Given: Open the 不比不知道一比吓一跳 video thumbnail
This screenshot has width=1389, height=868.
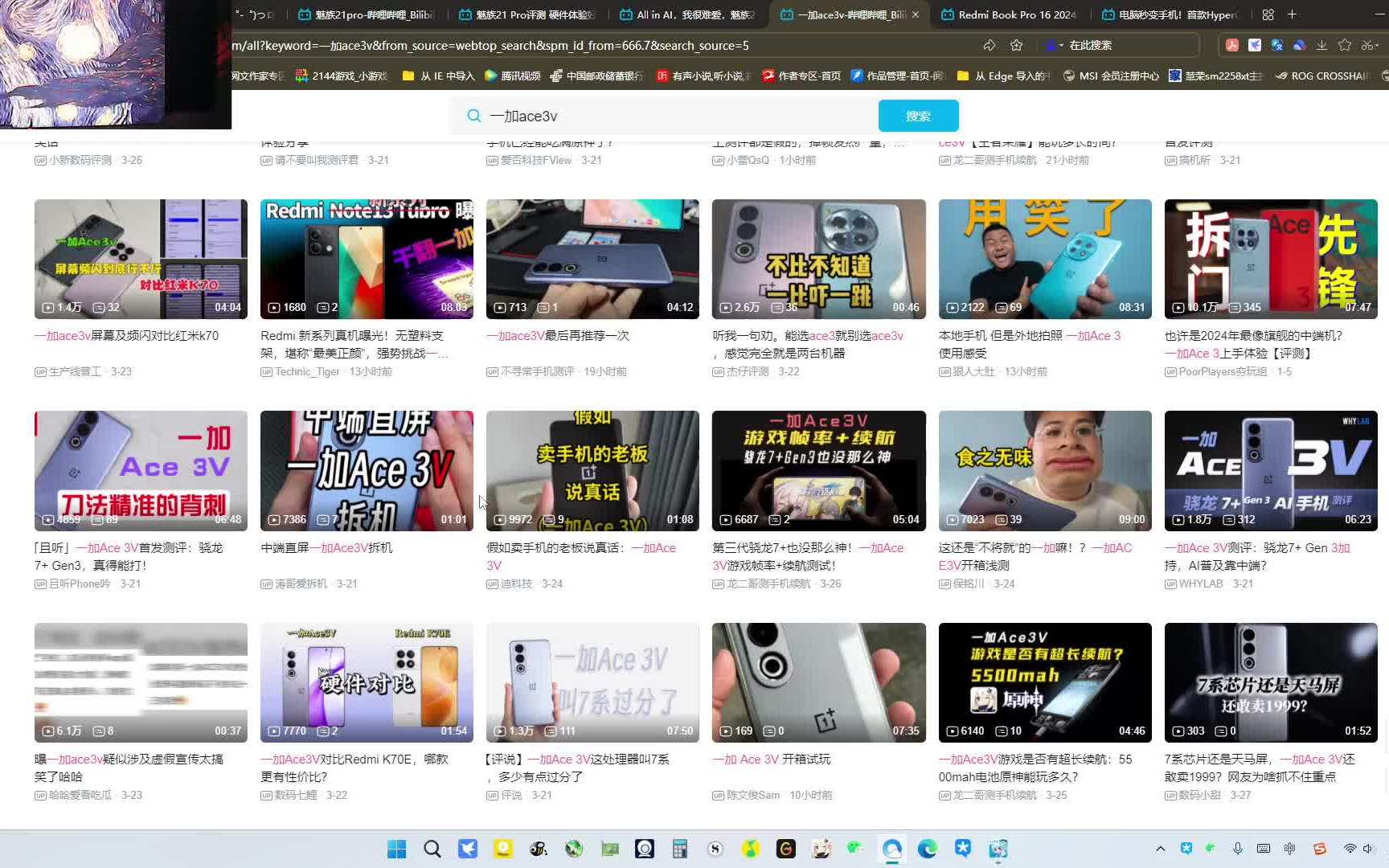Looking at the screenshot, I should 818,259.
